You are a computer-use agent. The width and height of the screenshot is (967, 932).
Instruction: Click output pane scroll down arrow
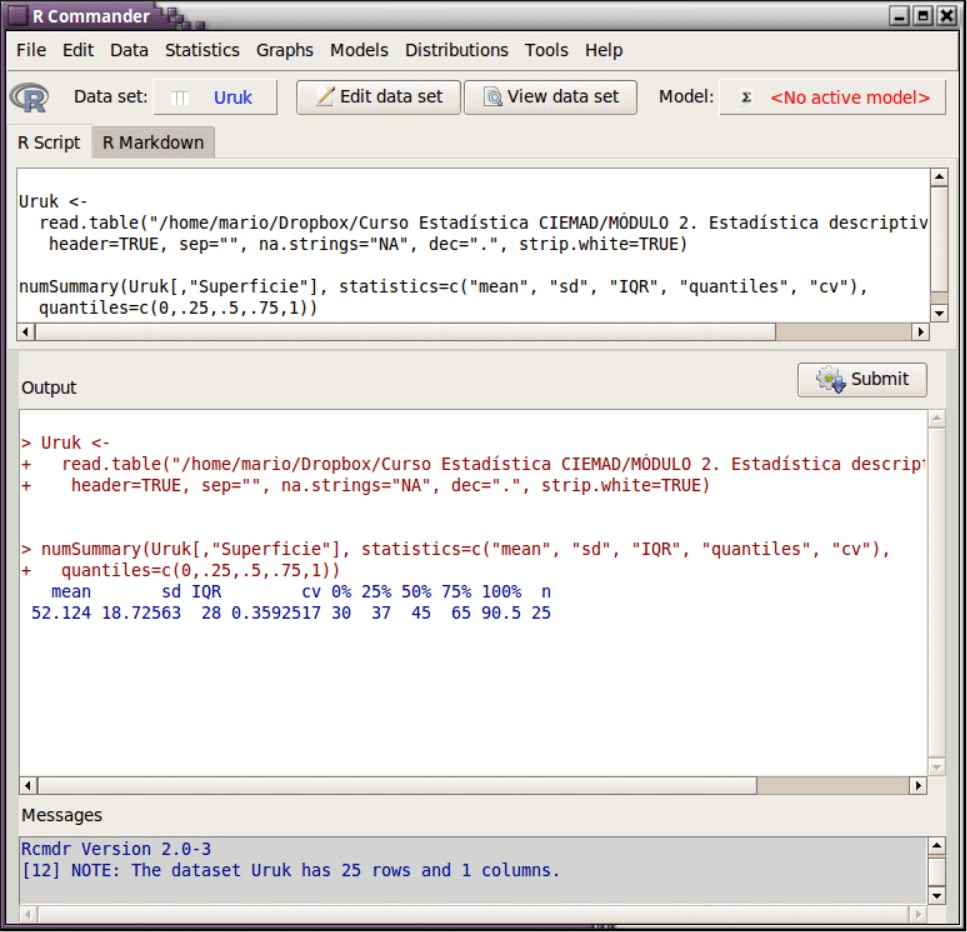[937, 767]
